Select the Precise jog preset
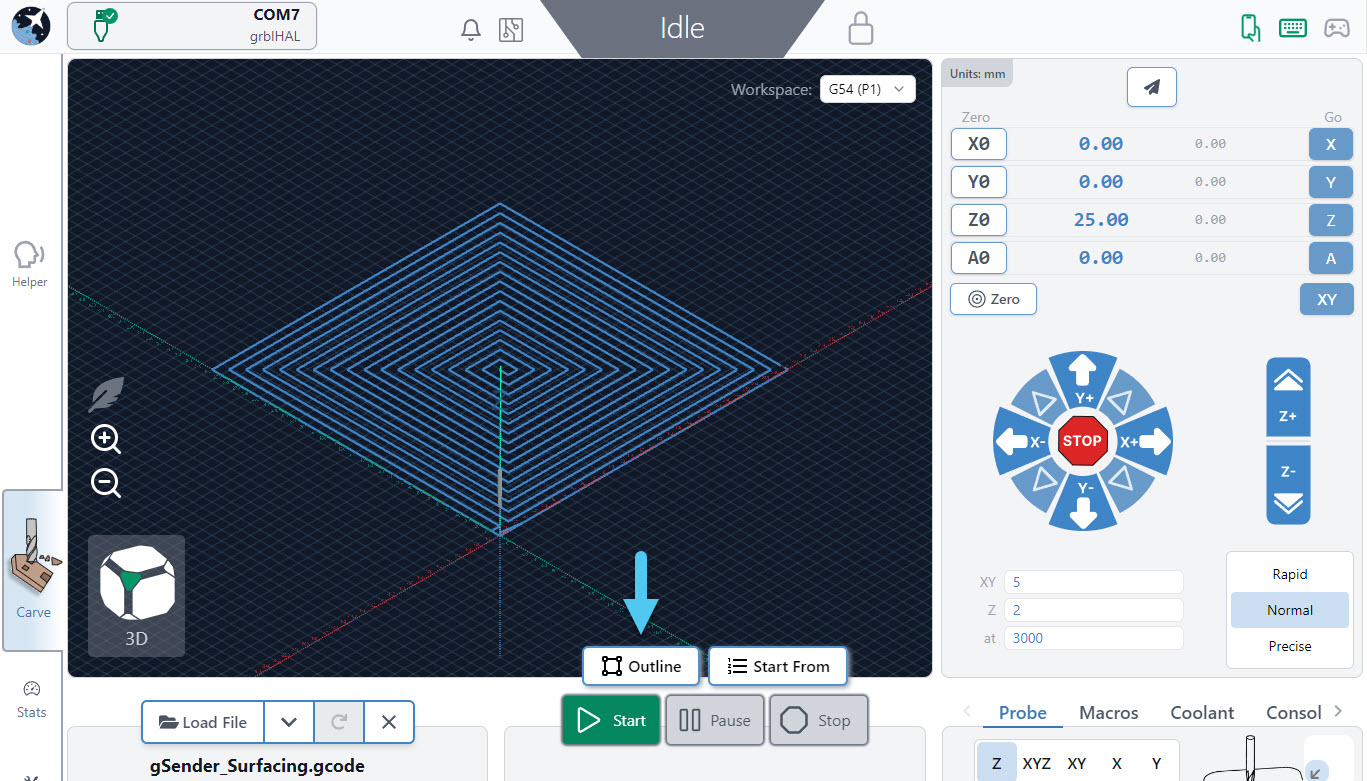The width and height of the screenshot is (1367, 781). coord(1289,646)
